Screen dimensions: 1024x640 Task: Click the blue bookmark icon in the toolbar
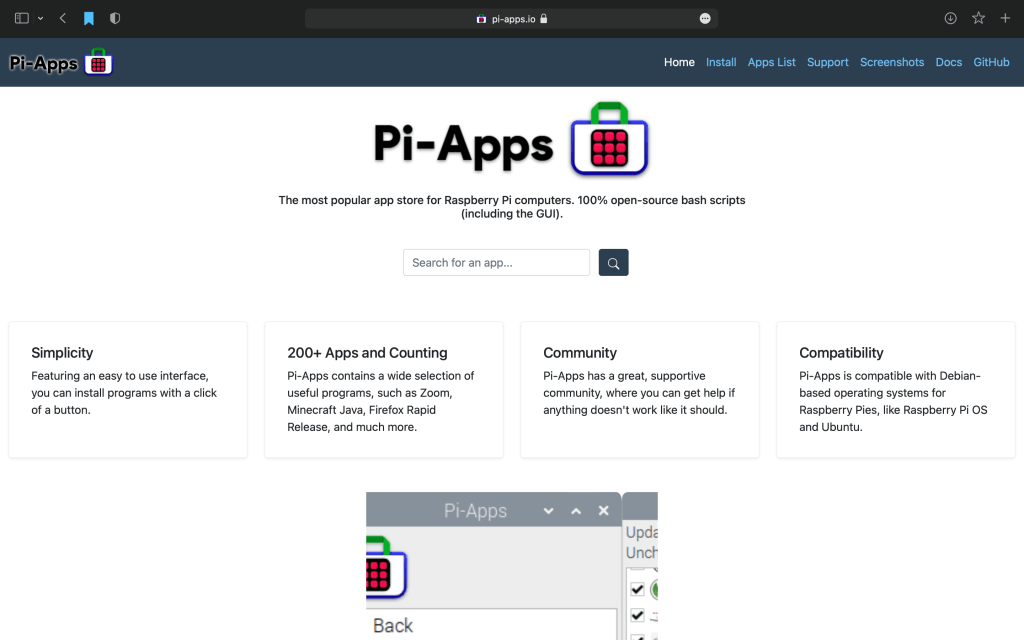coord(89,18)
